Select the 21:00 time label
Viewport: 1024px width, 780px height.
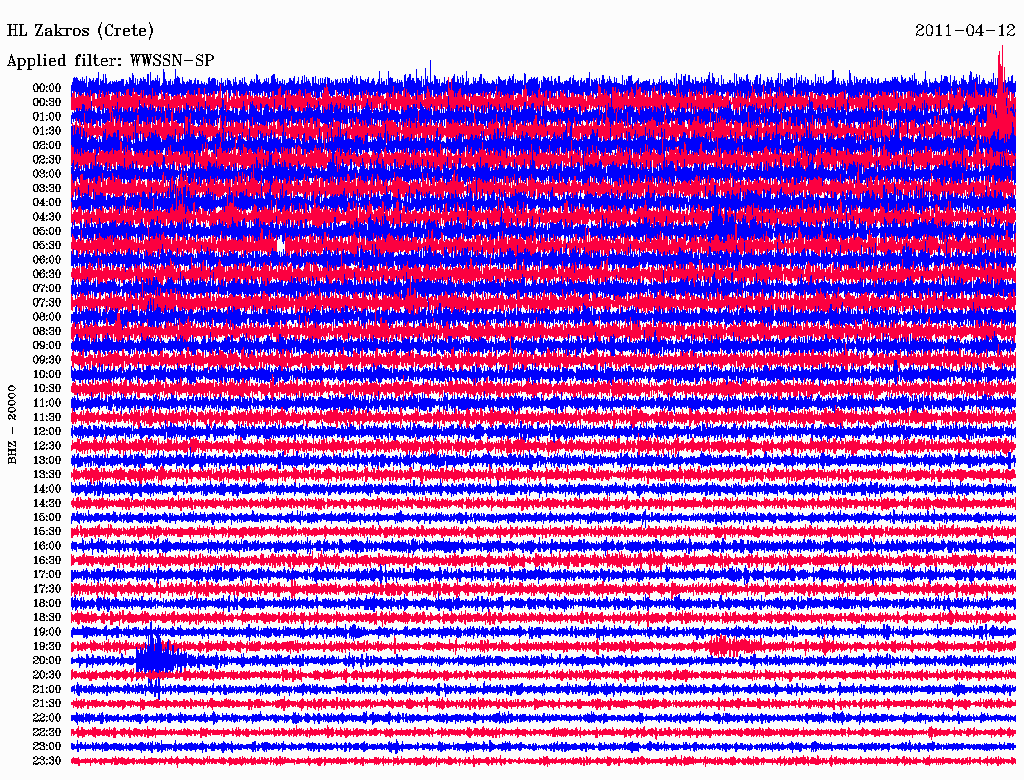pyautogui.click(x=47, y=689)
